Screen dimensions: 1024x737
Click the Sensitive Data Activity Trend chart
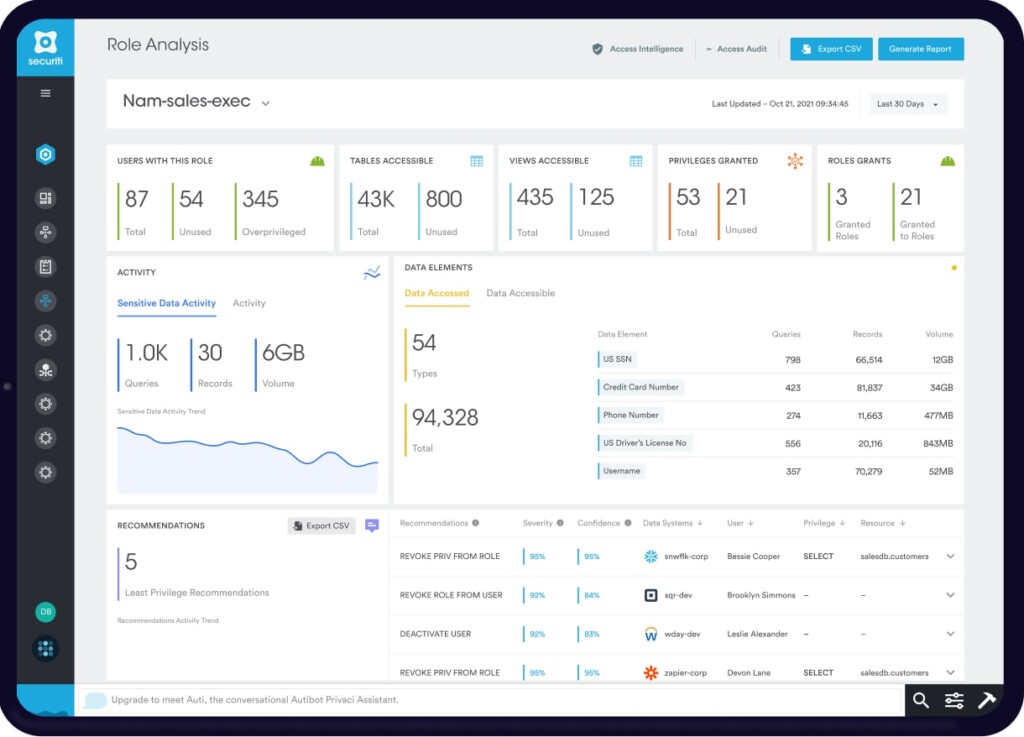248,460
